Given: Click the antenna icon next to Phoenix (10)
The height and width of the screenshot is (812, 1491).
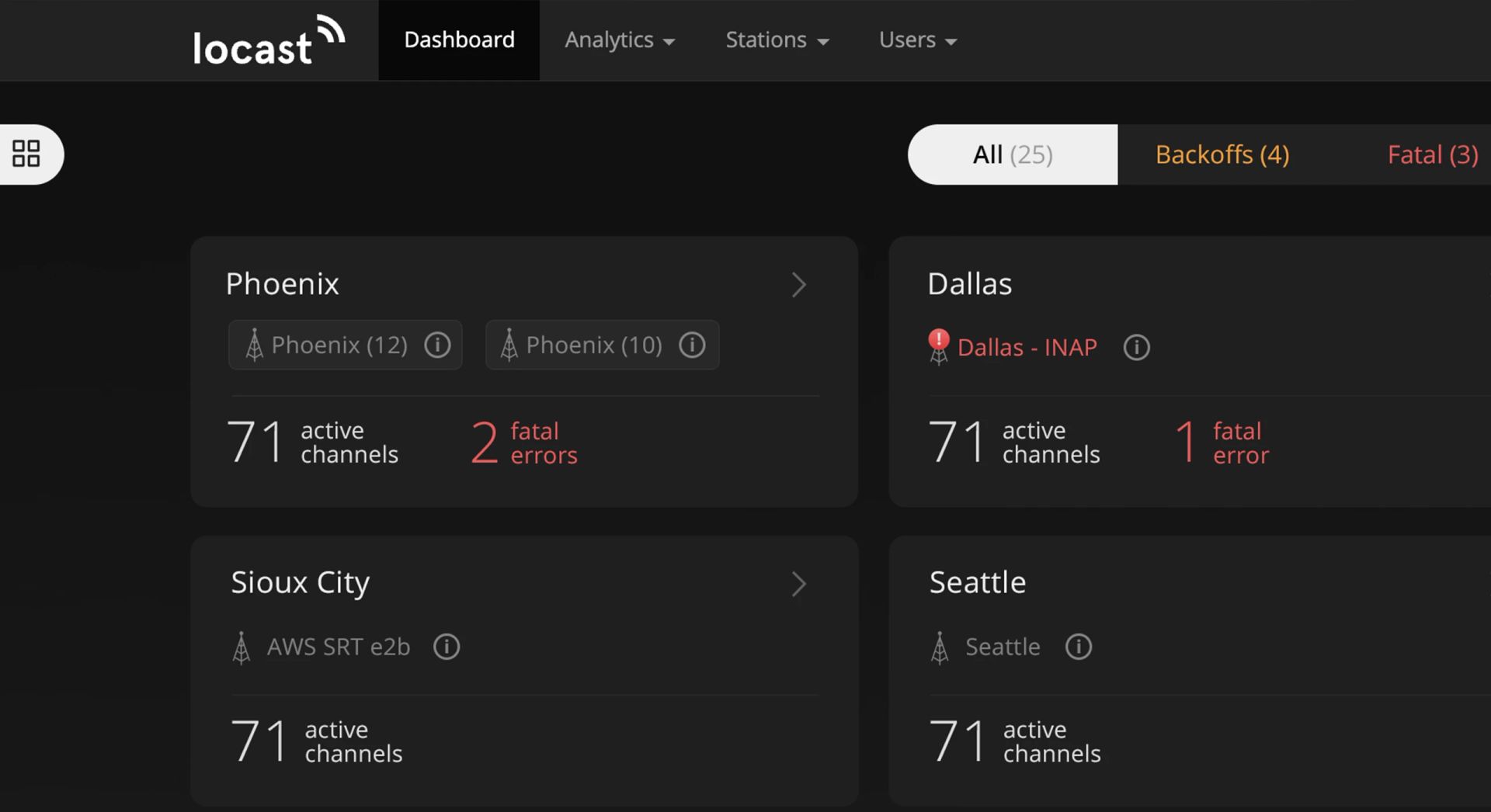Looking at the screenshot, I should pos(509,345).
